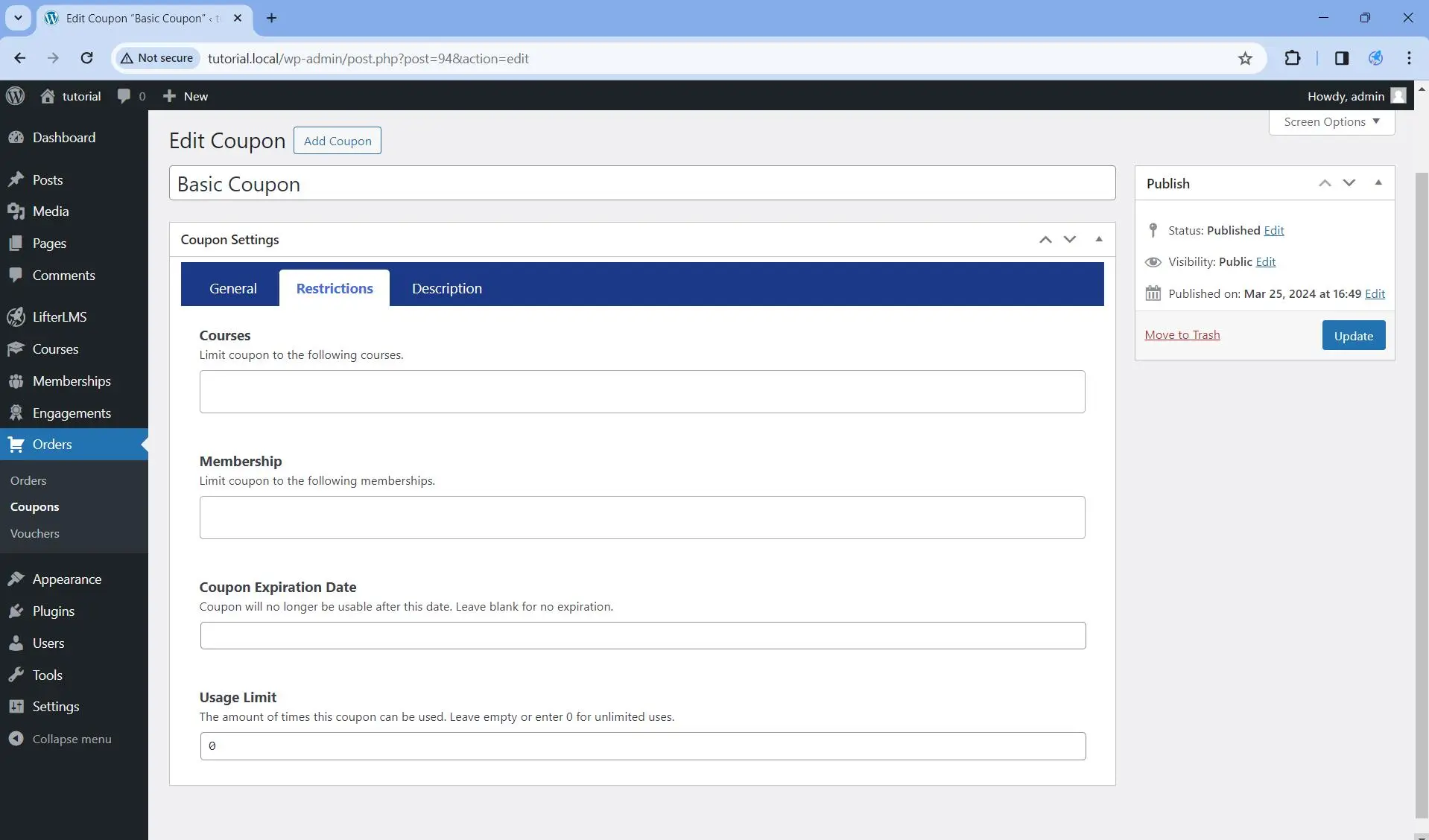Open the browser extensions puzzle icon
Viewport: 1429px width, 840px height.
coord(1293,58)
